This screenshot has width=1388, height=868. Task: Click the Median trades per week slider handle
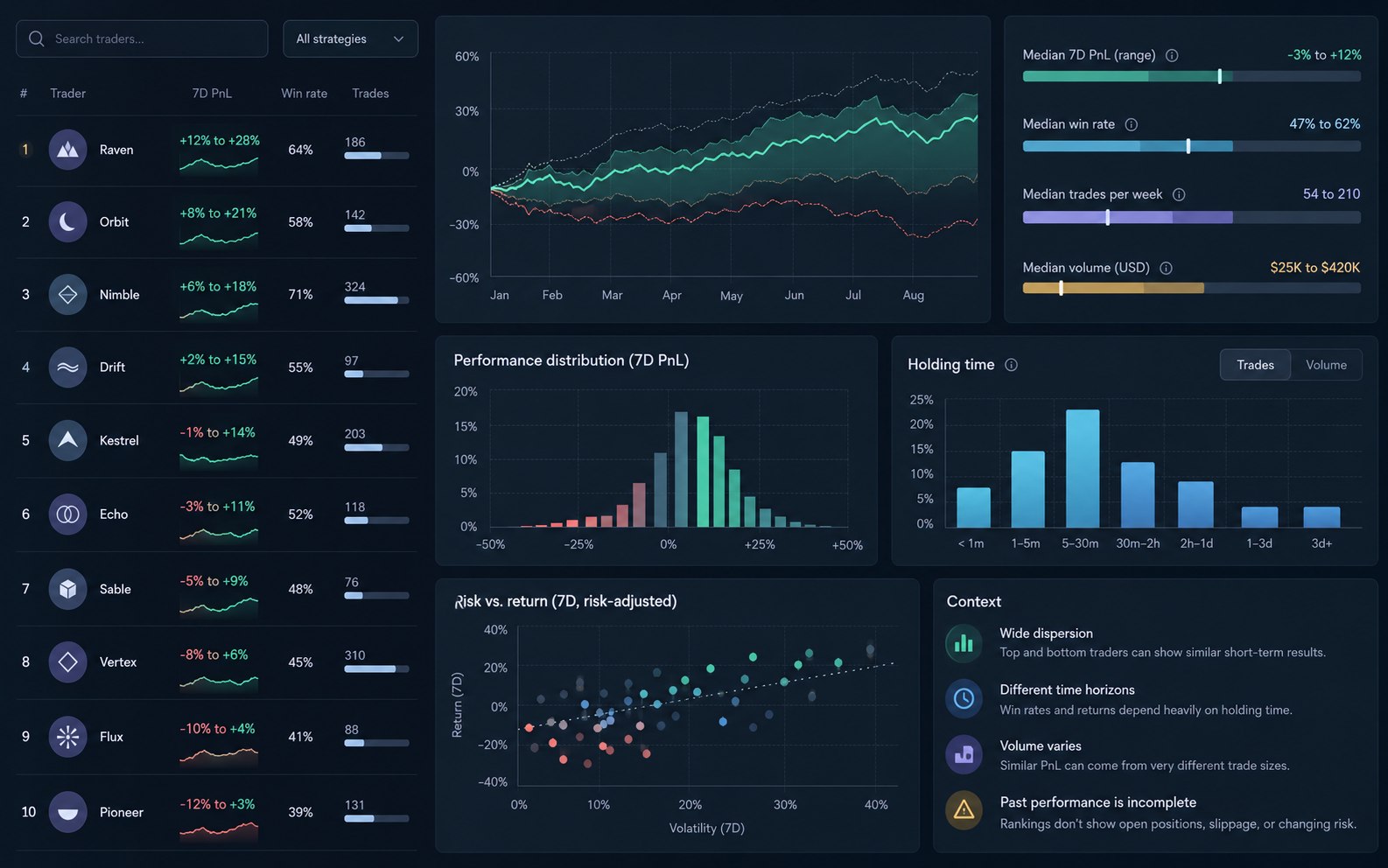coord(1107,217)
